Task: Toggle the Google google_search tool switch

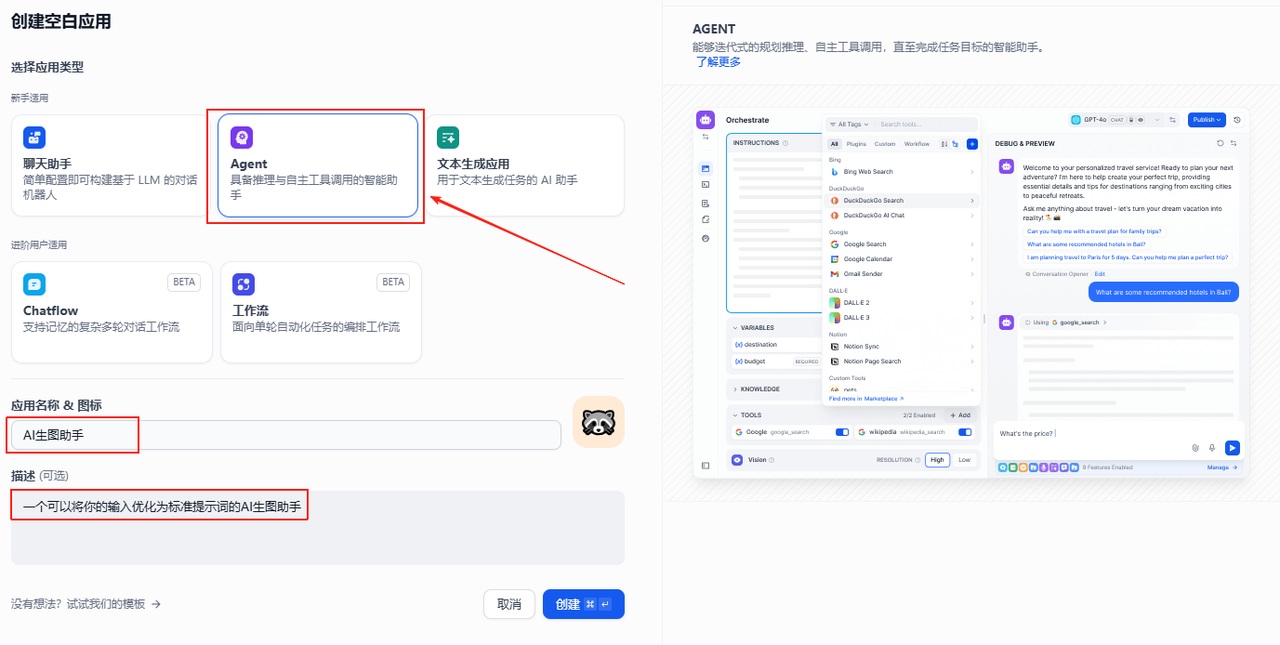Action: tap(842, 432)
